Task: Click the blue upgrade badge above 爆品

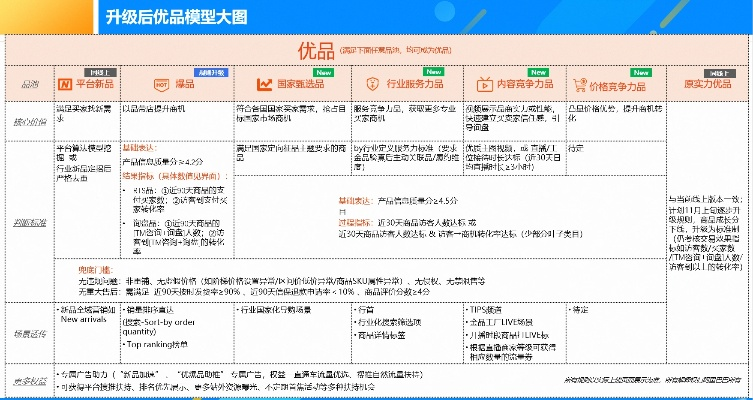Action: click(x=211, y=73)
